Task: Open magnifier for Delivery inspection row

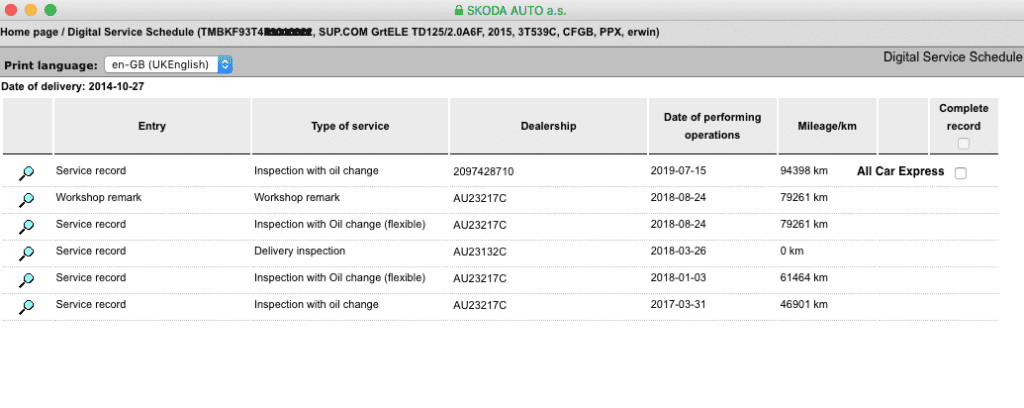Action: [27, 253]
